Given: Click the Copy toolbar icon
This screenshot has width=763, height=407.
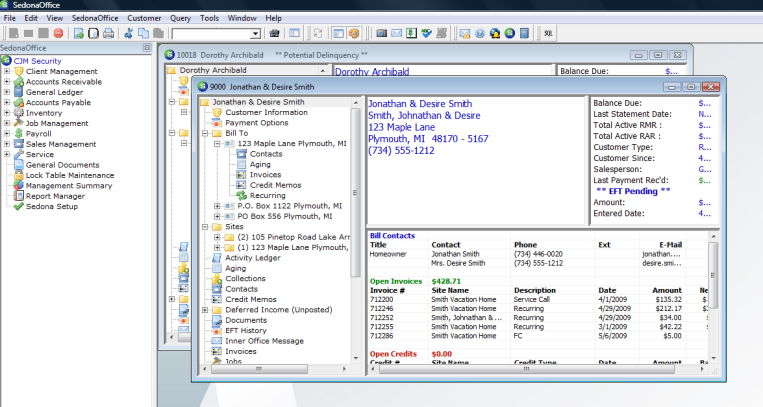Looking at the screenshot, I should [144, 34].
